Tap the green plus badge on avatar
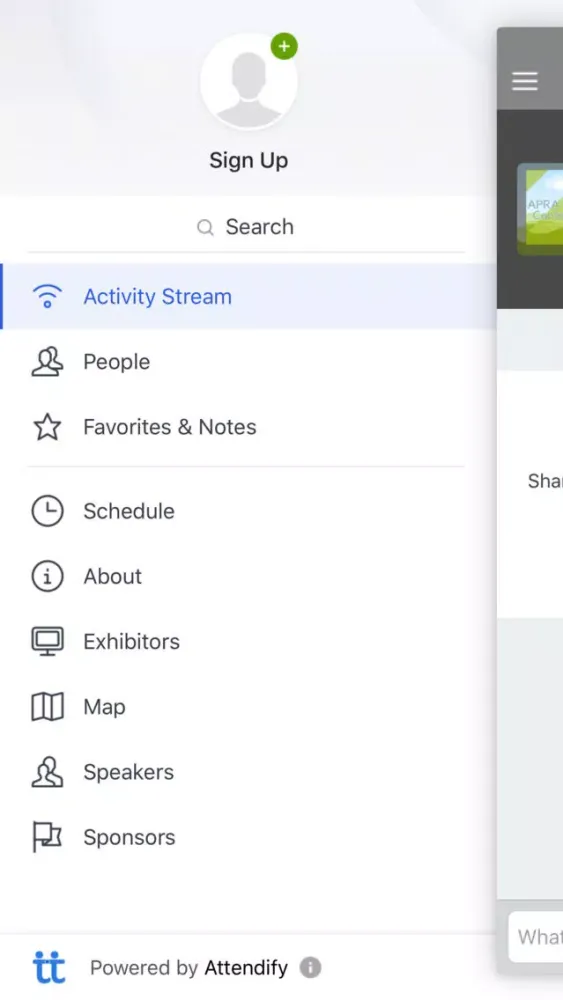Image resolution: width=563 pixels, height=1000 pixels. (x=284, y=47)
